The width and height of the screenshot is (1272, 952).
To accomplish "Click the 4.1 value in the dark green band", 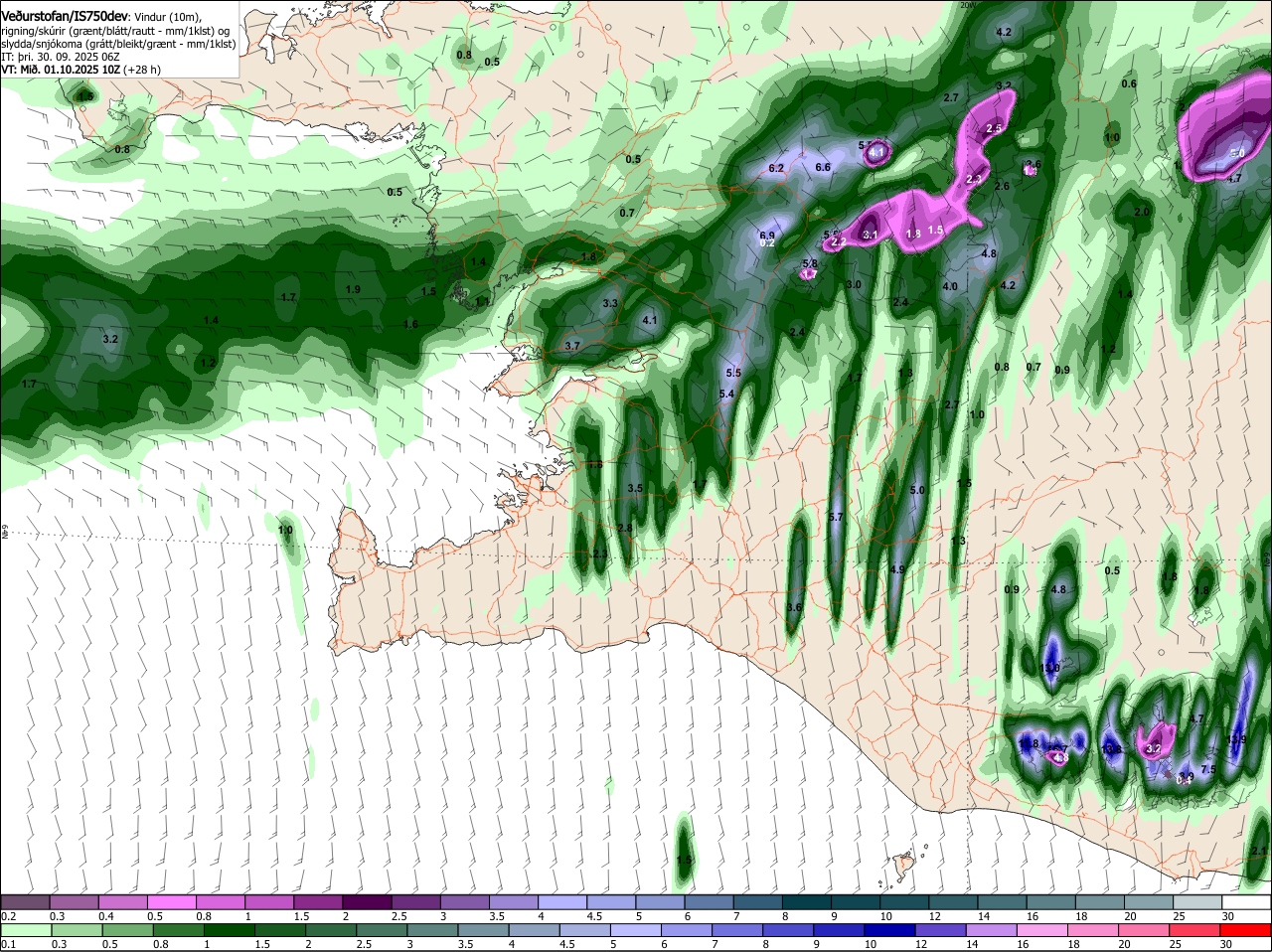I will (x=650, y=320).
